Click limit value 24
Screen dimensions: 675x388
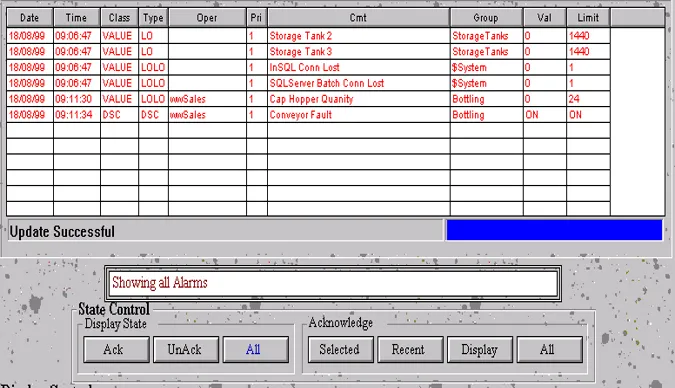pos(574,99)
